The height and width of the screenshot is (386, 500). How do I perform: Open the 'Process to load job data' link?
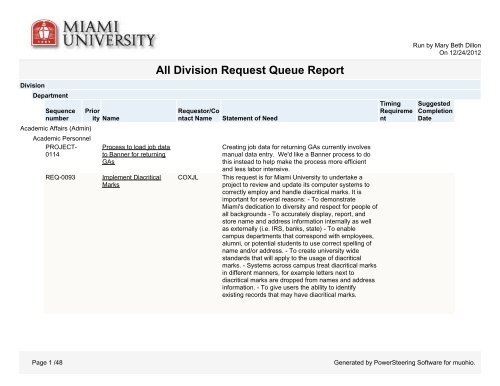136,154
